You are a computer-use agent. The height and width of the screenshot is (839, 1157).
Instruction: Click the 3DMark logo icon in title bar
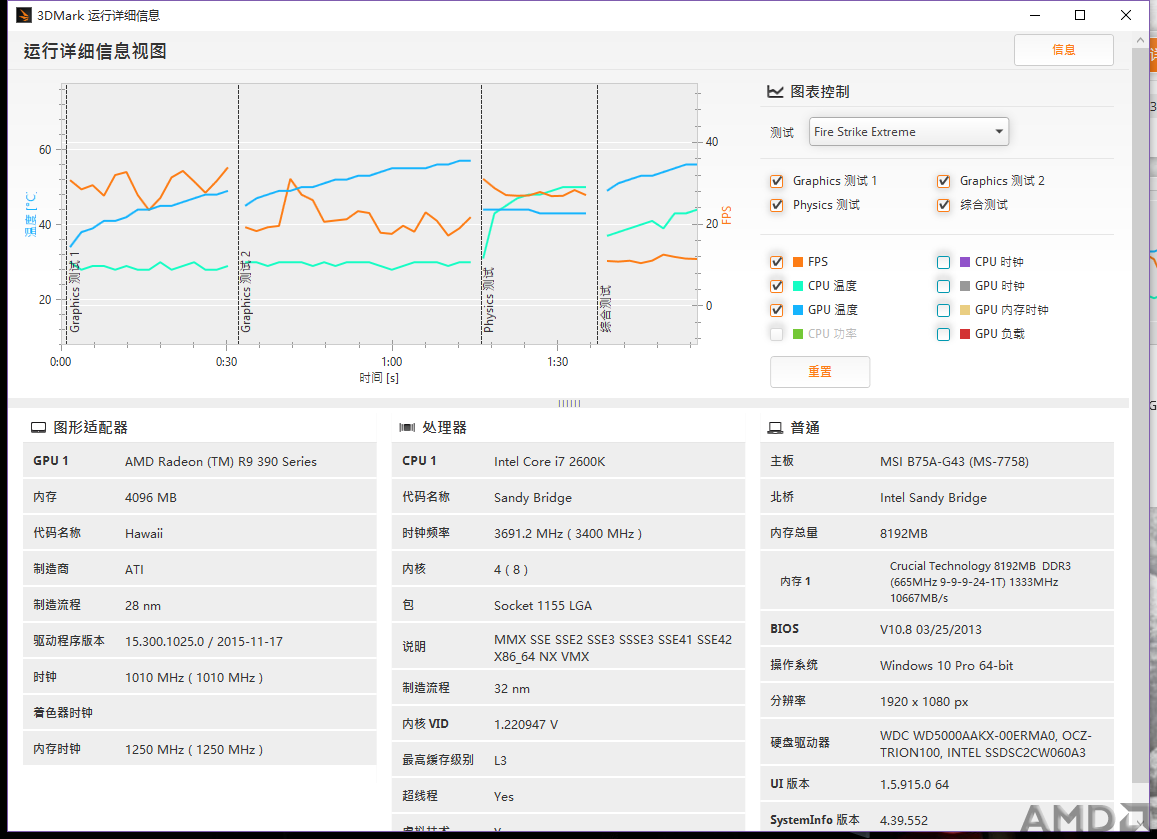(x=24, y=15)
